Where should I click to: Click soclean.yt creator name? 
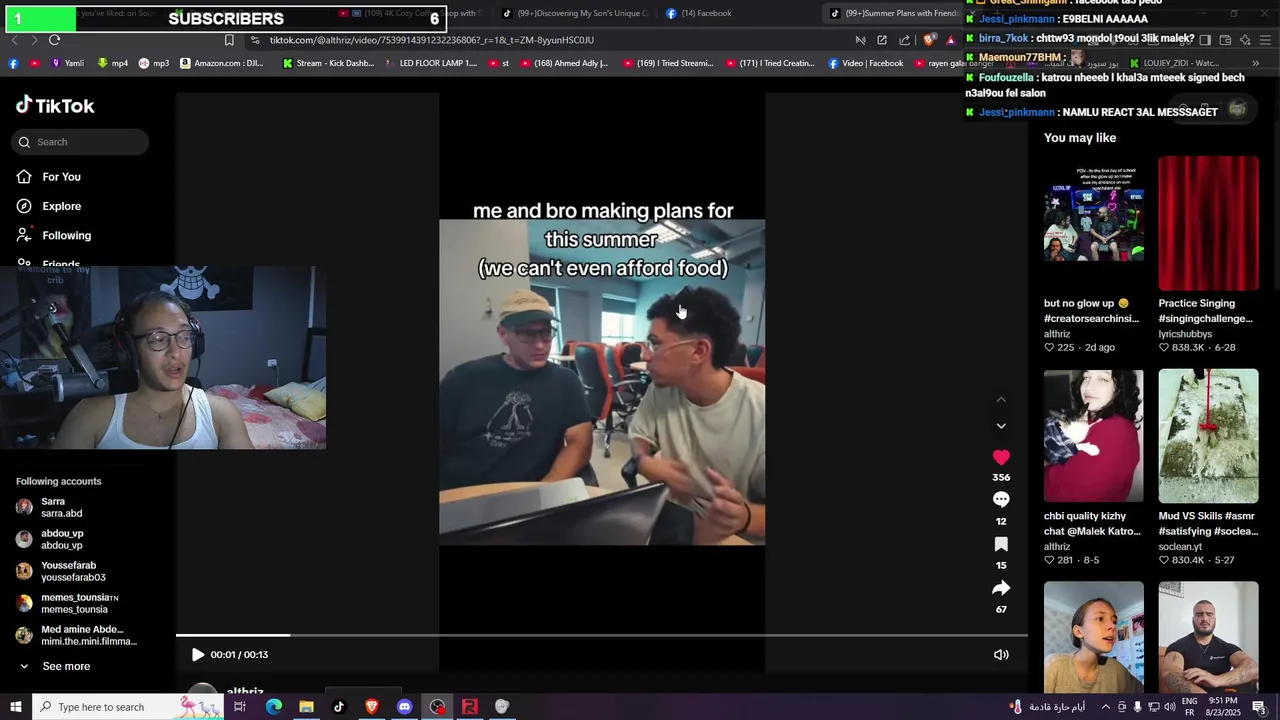(1180, 547)
